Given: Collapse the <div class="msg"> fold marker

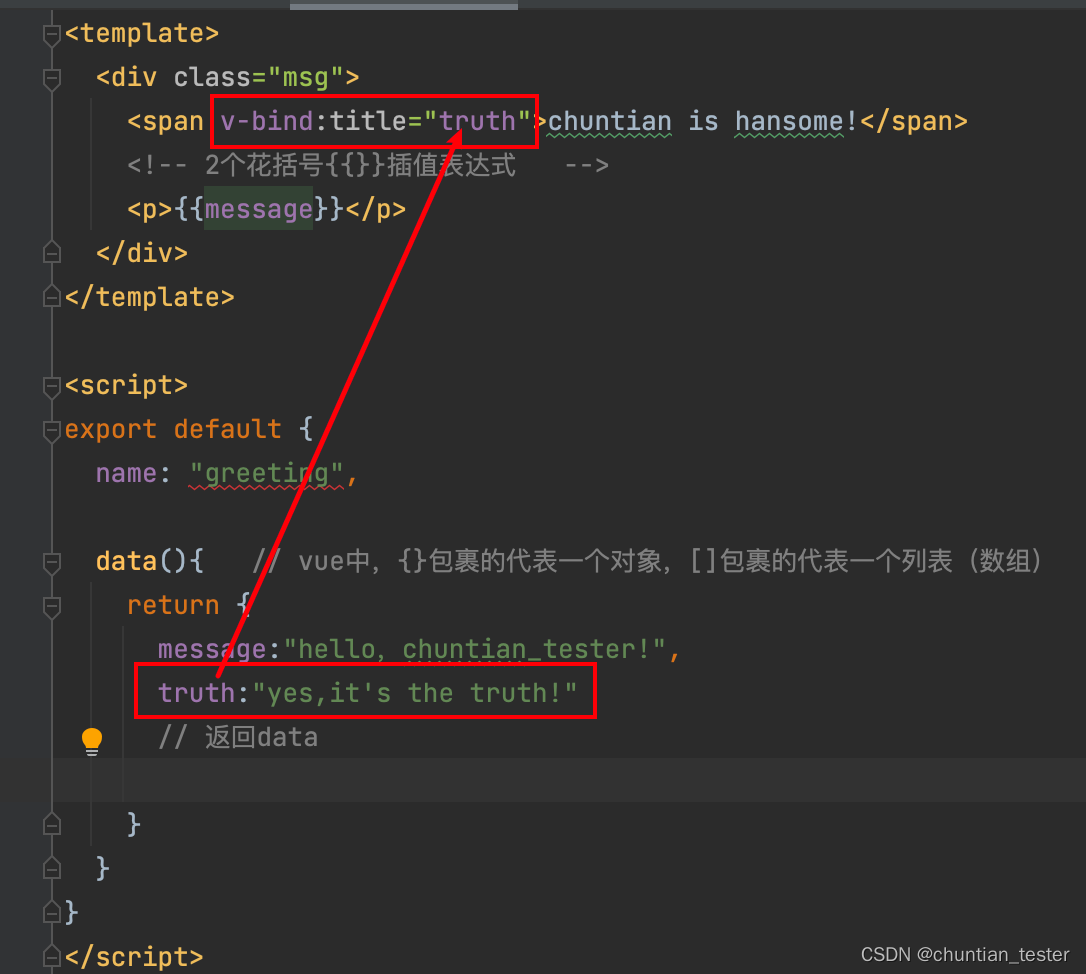Looking at the screenshot, I should (x=52, y=78).
